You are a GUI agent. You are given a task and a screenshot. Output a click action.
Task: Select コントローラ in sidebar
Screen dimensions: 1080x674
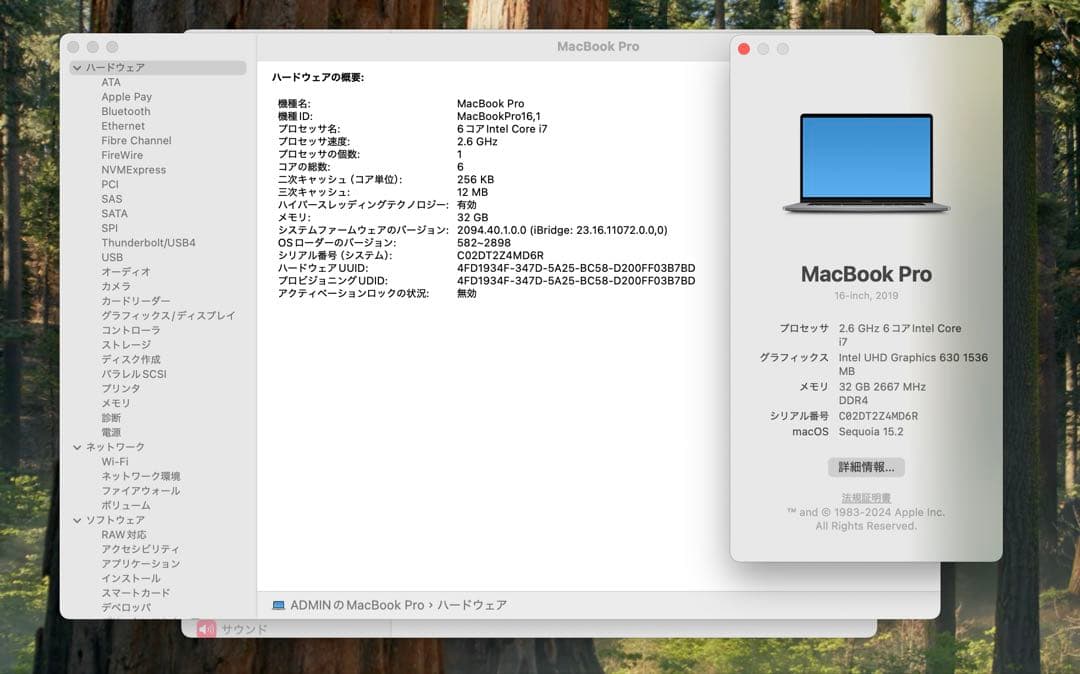(x=131, y=330)
